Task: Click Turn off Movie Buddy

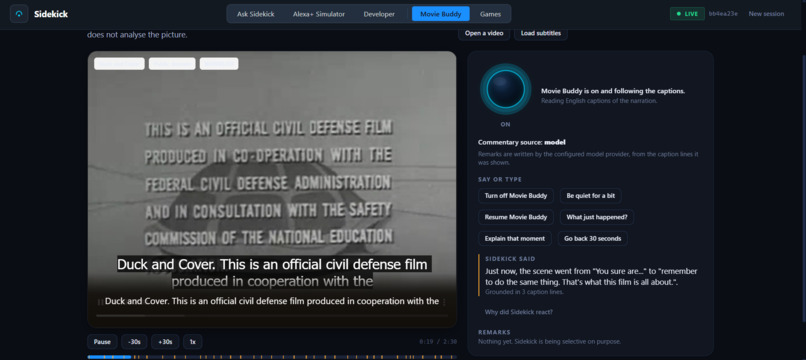Action: tap(516, 196)
